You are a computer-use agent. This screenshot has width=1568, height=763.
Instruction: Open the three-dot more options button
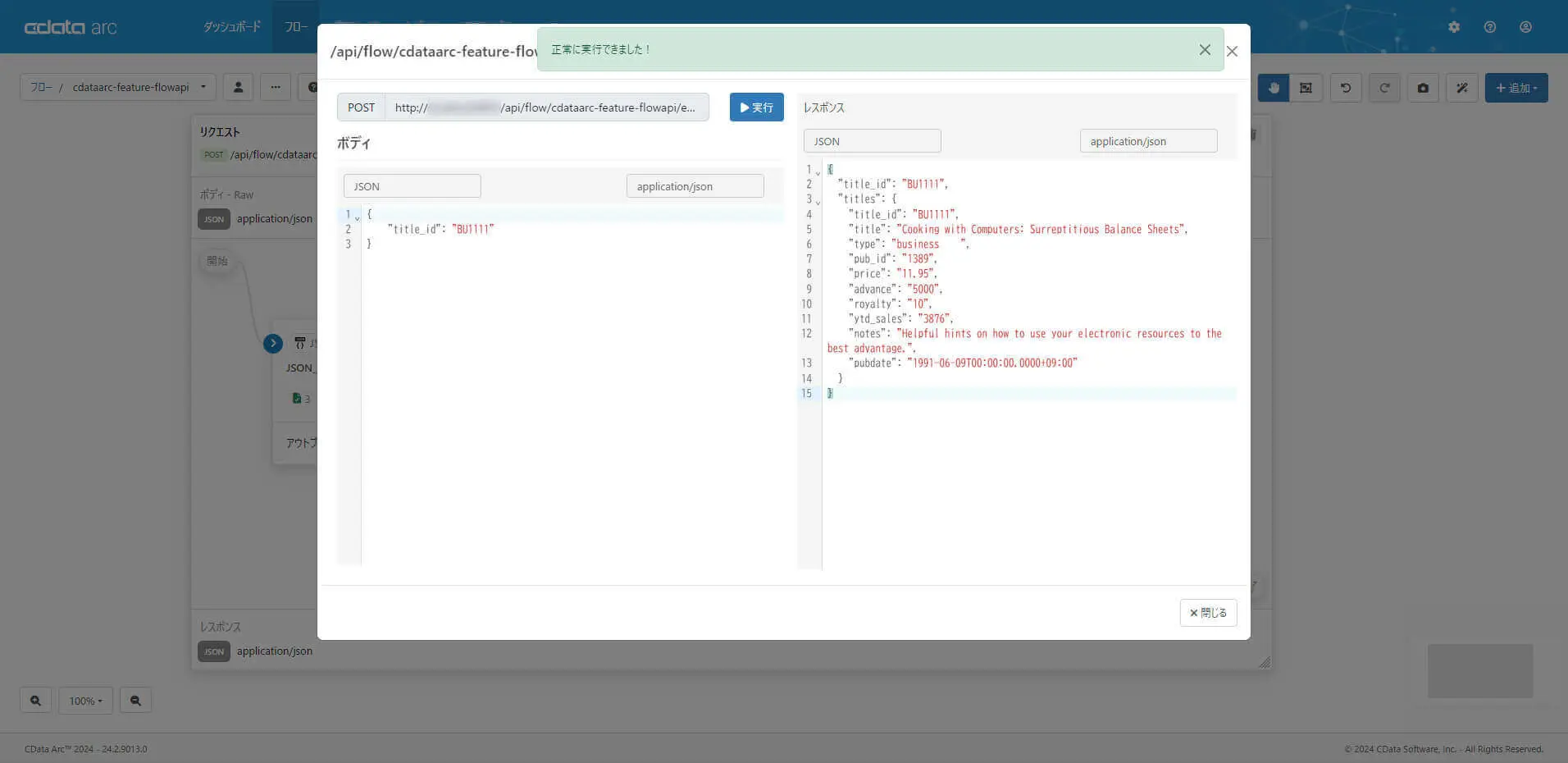tap(276, 87)
